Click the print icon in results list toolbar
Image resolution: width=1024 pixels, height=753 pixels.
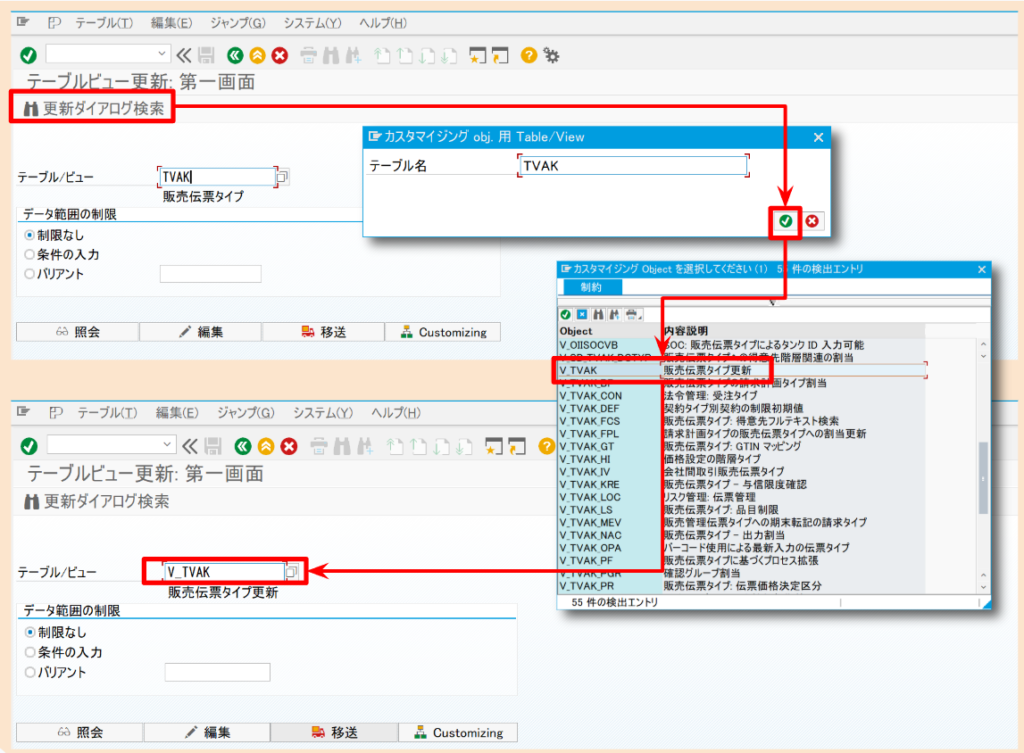point(630,315)
